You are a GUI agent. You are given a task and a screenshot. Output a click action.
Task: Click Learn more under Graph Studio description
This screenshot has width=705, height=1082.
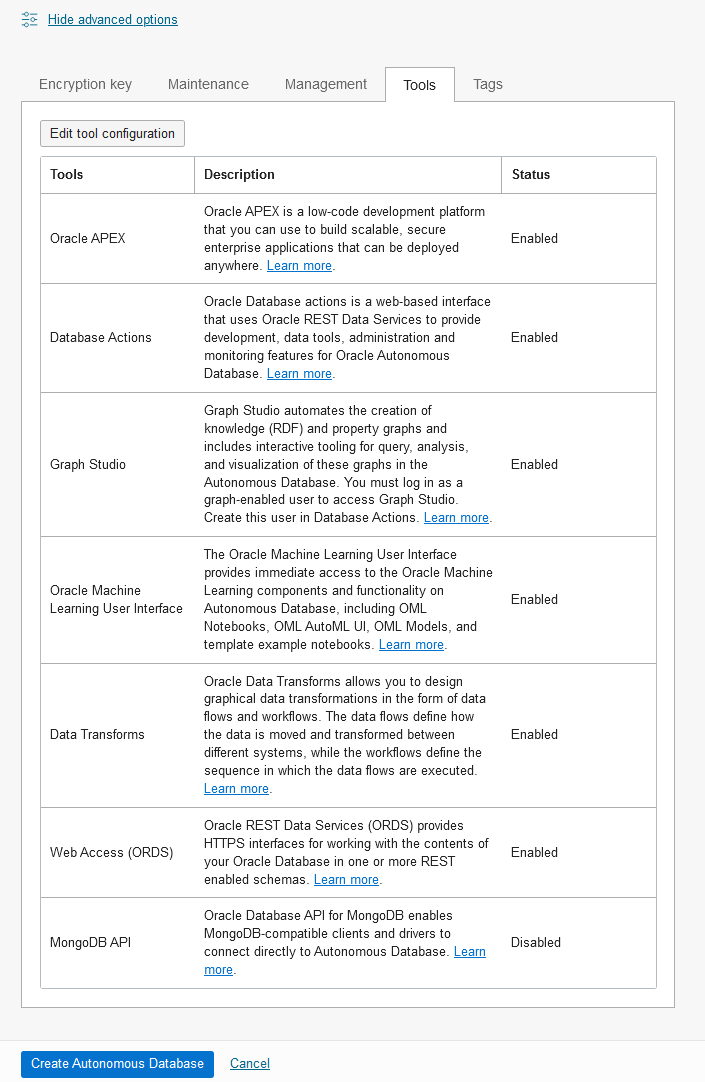click(456, 517)
